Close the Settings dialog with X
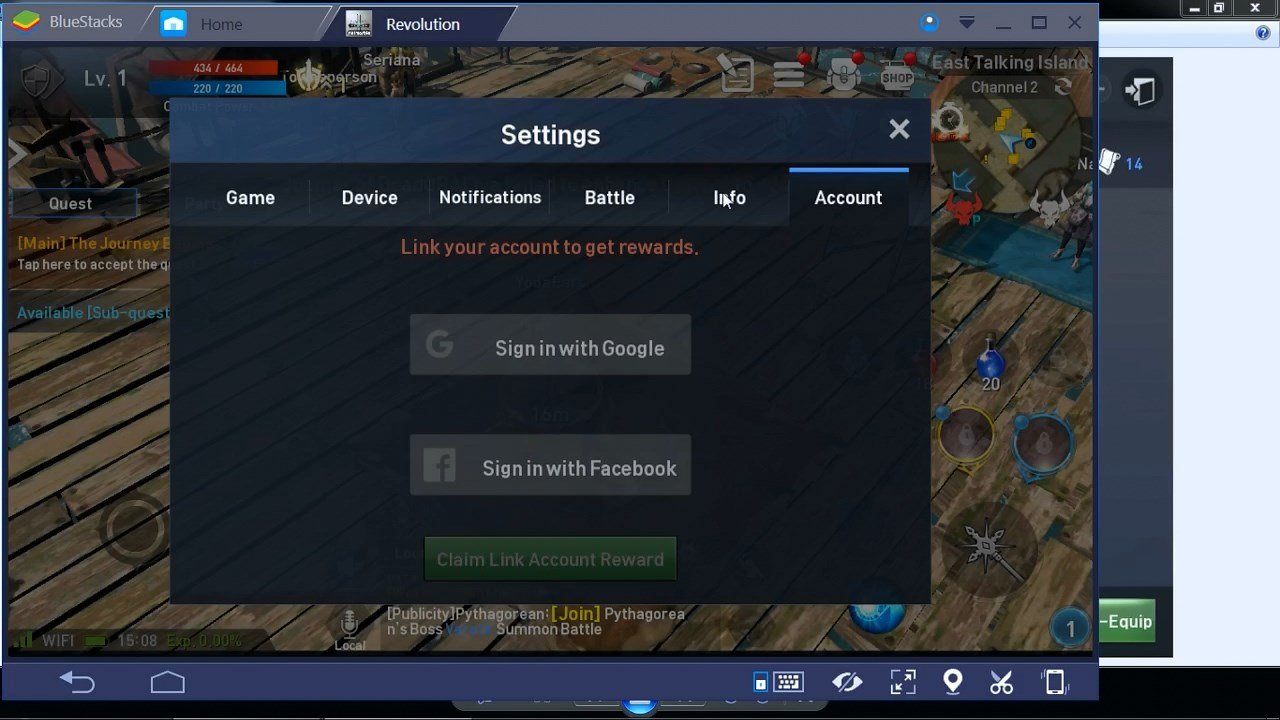The height and width of the screenshot is (720, 1280). [899, 129]
